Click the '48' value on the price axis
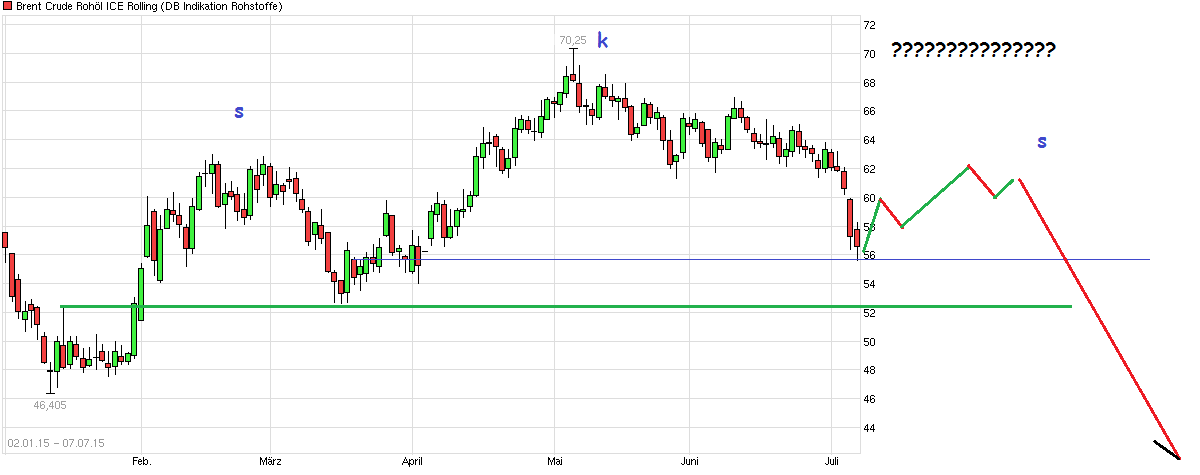1200x475 pixels. (870, 371)
